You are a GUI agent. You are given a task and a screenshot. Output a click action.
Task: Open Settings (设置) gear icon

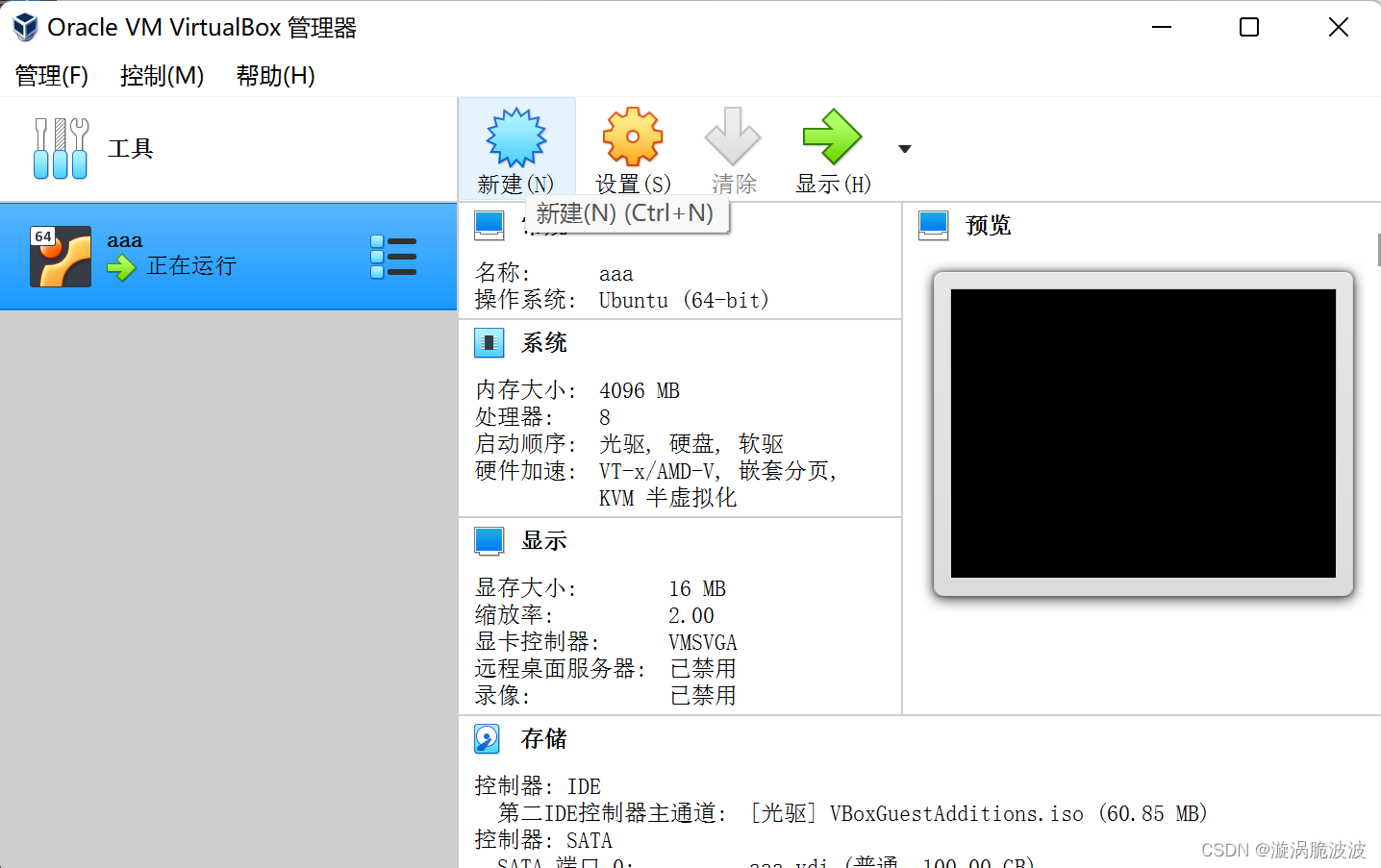pyautogui.click(x=633, y=136)
